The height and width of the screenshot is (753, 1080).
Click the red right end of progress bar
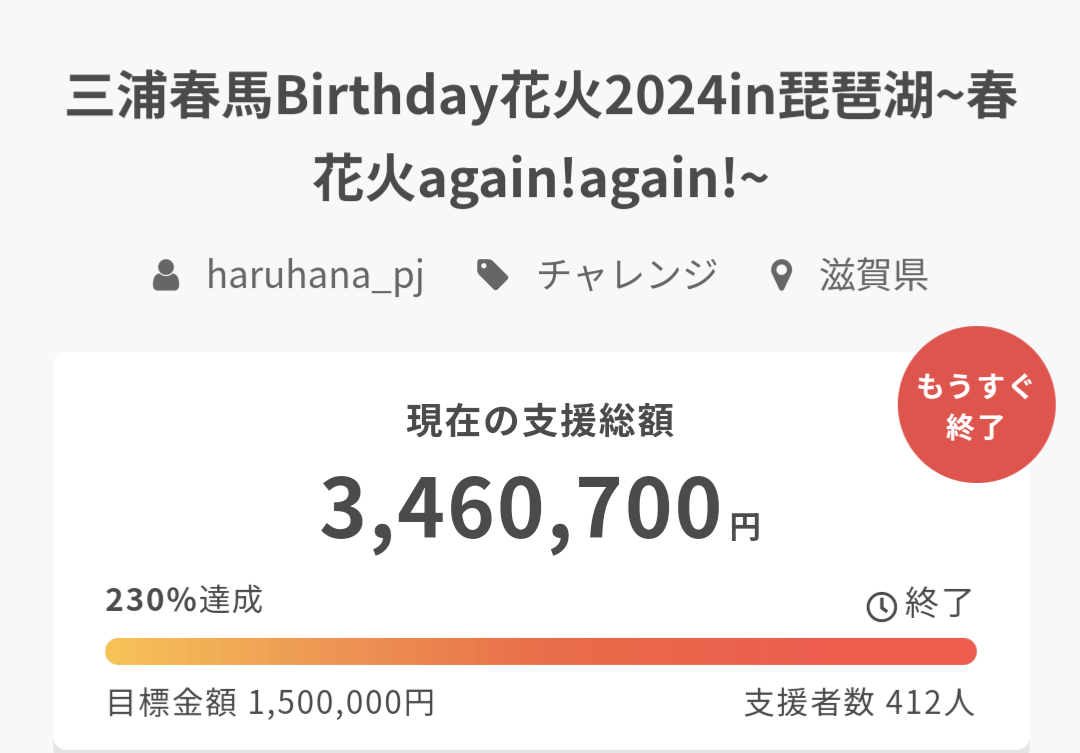[960, 651]
